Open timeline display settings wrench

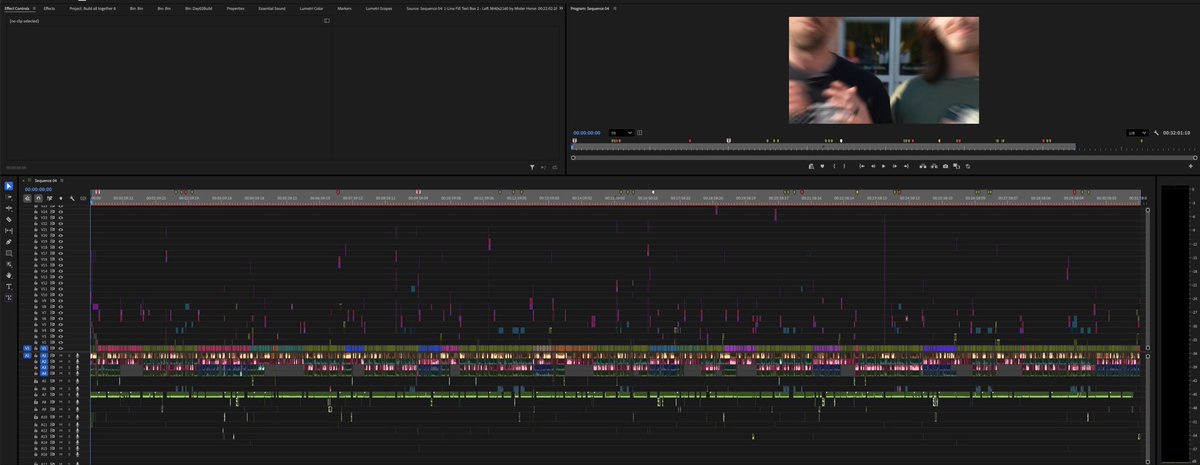(72, 198)
